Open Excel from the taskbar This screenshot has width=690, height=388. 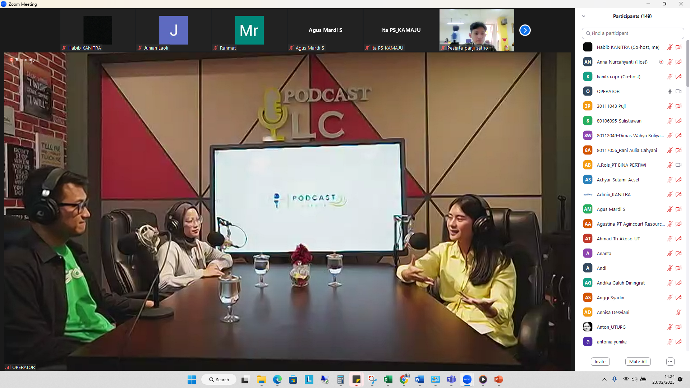[388, 380]
